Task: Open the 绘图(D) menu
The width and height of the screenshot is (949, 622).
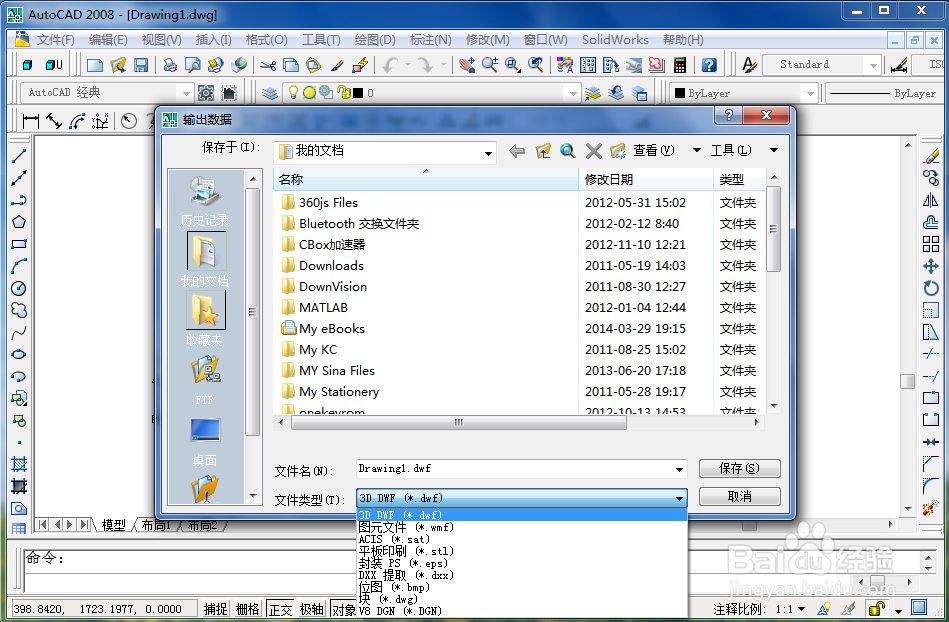Action: click(375, 40)
